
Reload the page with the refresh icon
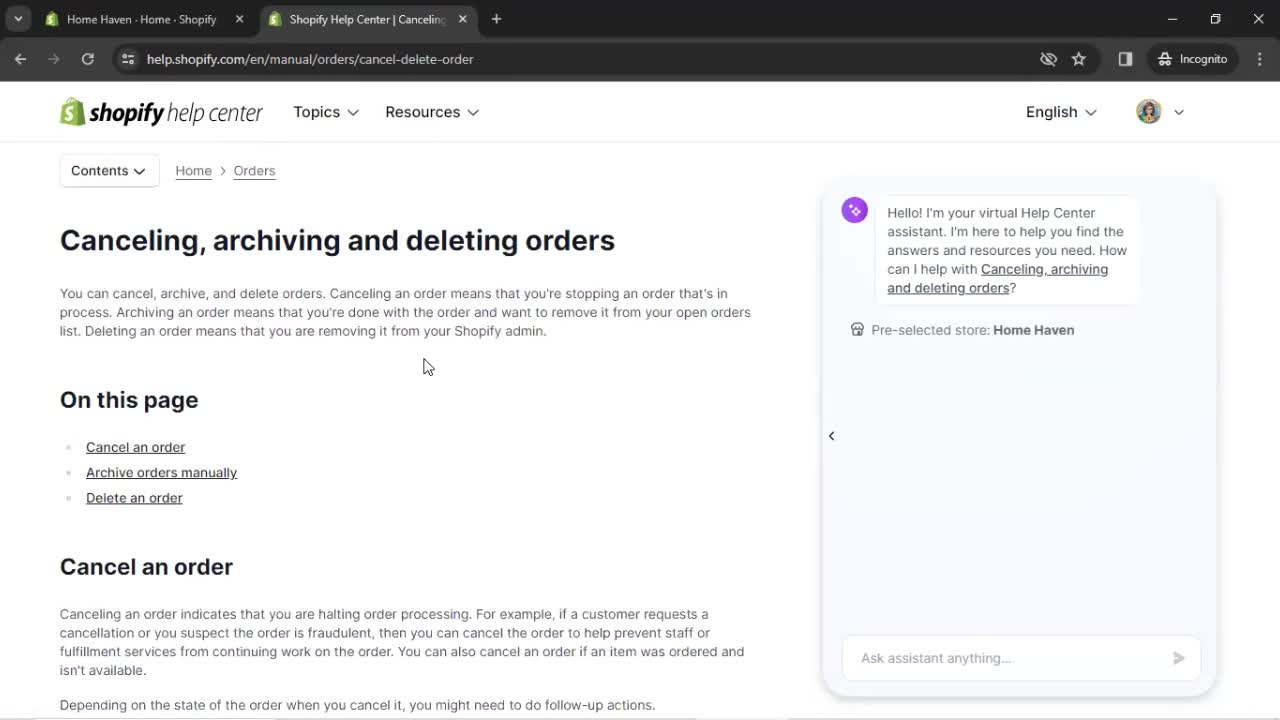(x=88, y=59)
